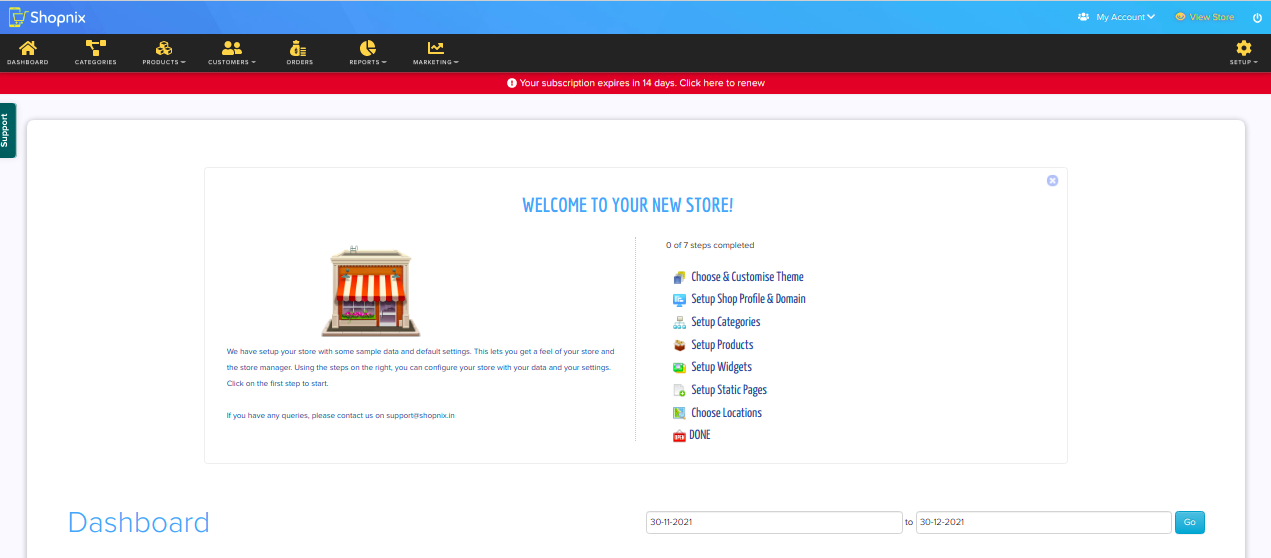Screen dimensions: 1271x558
Task: Click the Dashboard page heading
Action: [139, 523]
